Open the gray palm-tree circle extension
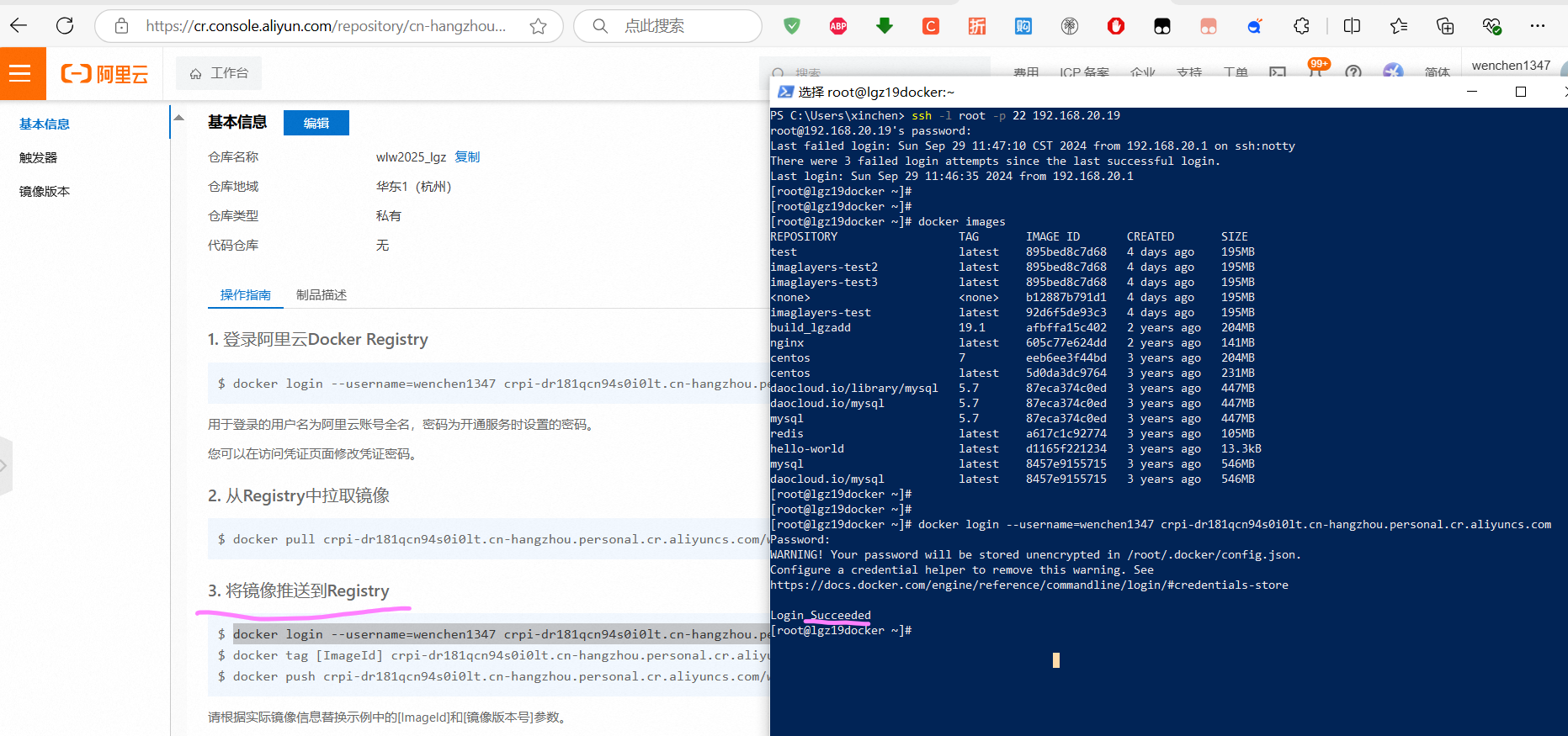1568x736 pixels. click(x=1070, y=26)
